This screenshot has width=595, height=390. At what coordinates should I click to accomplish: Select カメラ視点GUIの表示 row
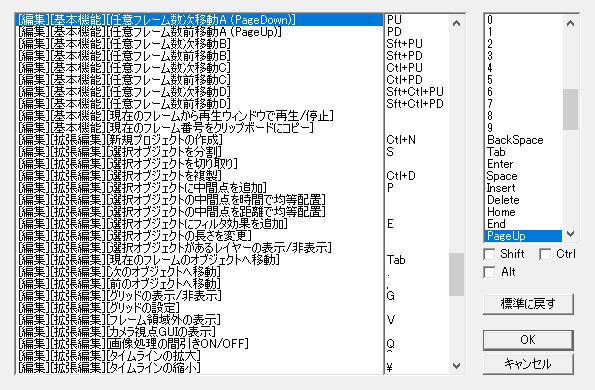(x=199, y=332)
